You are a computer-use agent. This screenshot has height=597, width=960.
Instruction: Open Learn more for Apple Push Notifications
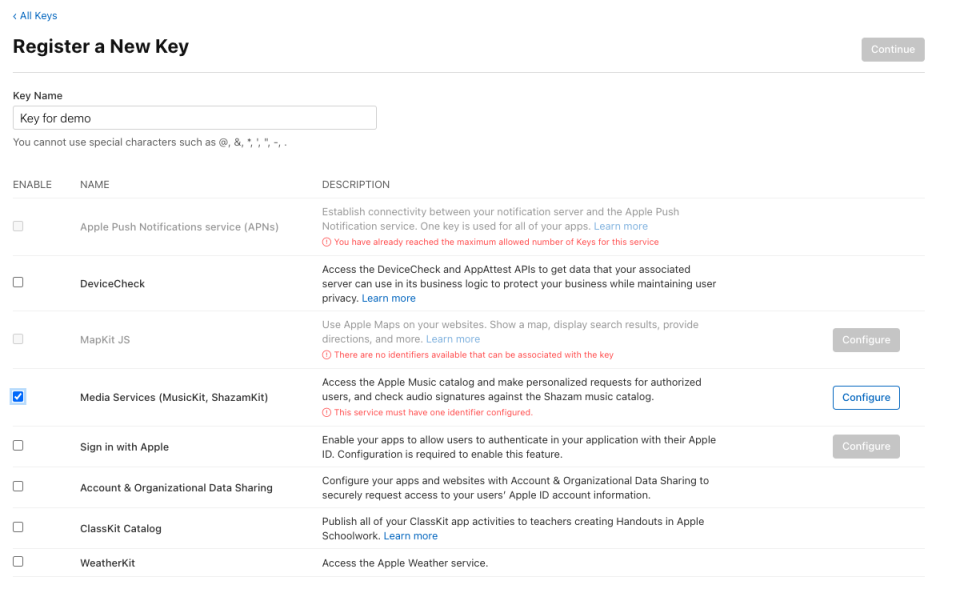620,225
